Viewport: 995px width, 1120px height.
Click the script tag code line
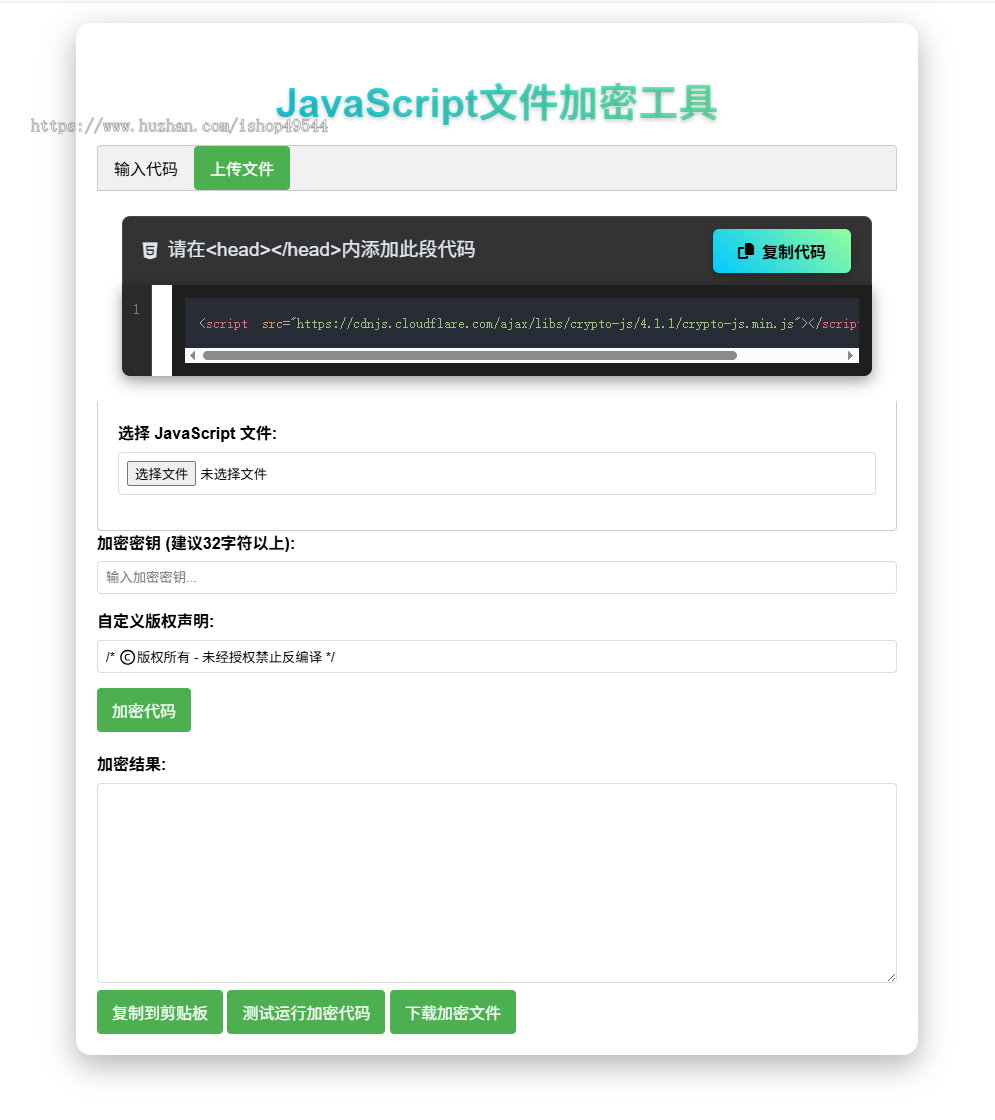coord(528,324)
